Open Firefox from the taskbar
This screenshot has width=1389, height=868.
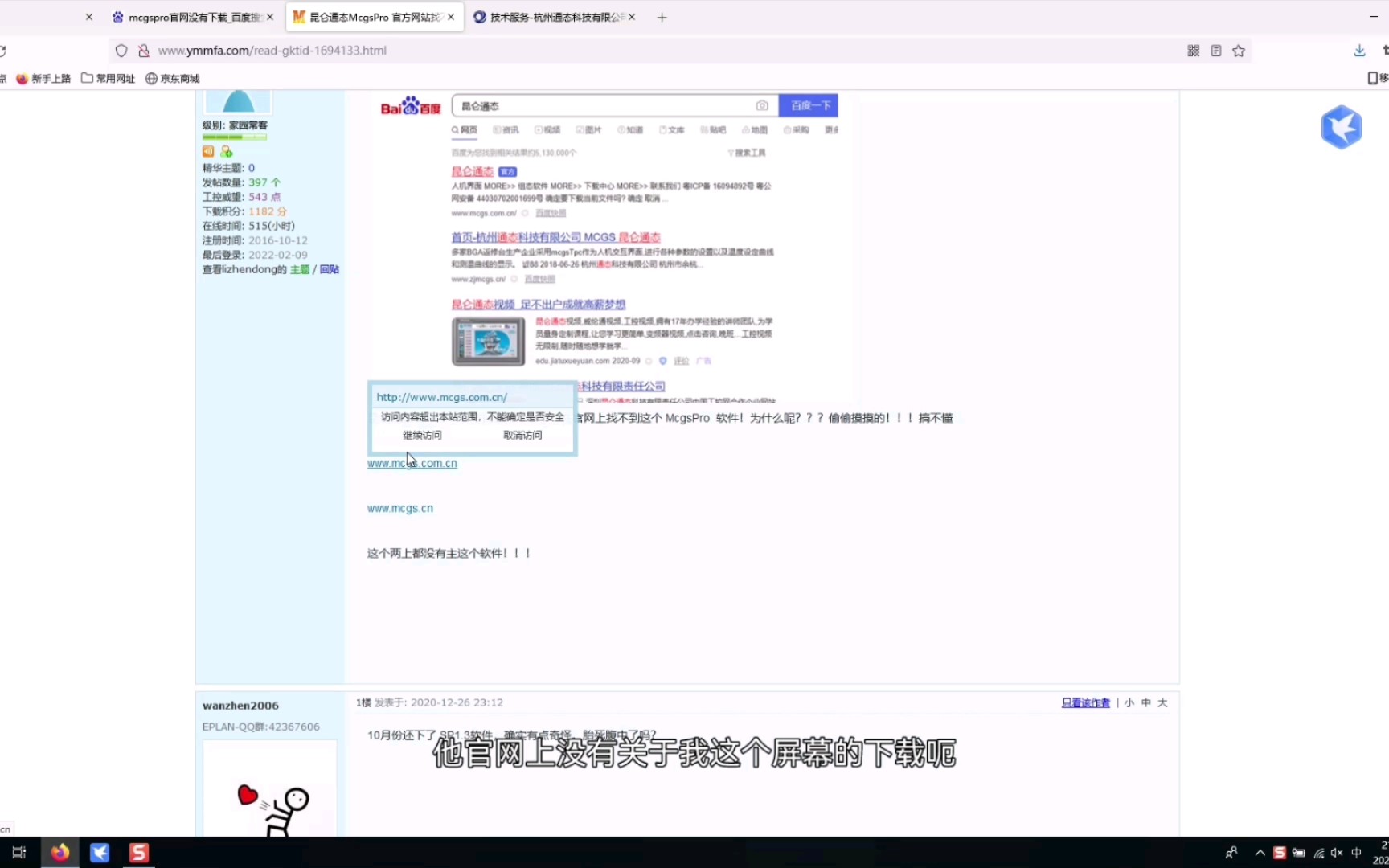click(60, 853)
